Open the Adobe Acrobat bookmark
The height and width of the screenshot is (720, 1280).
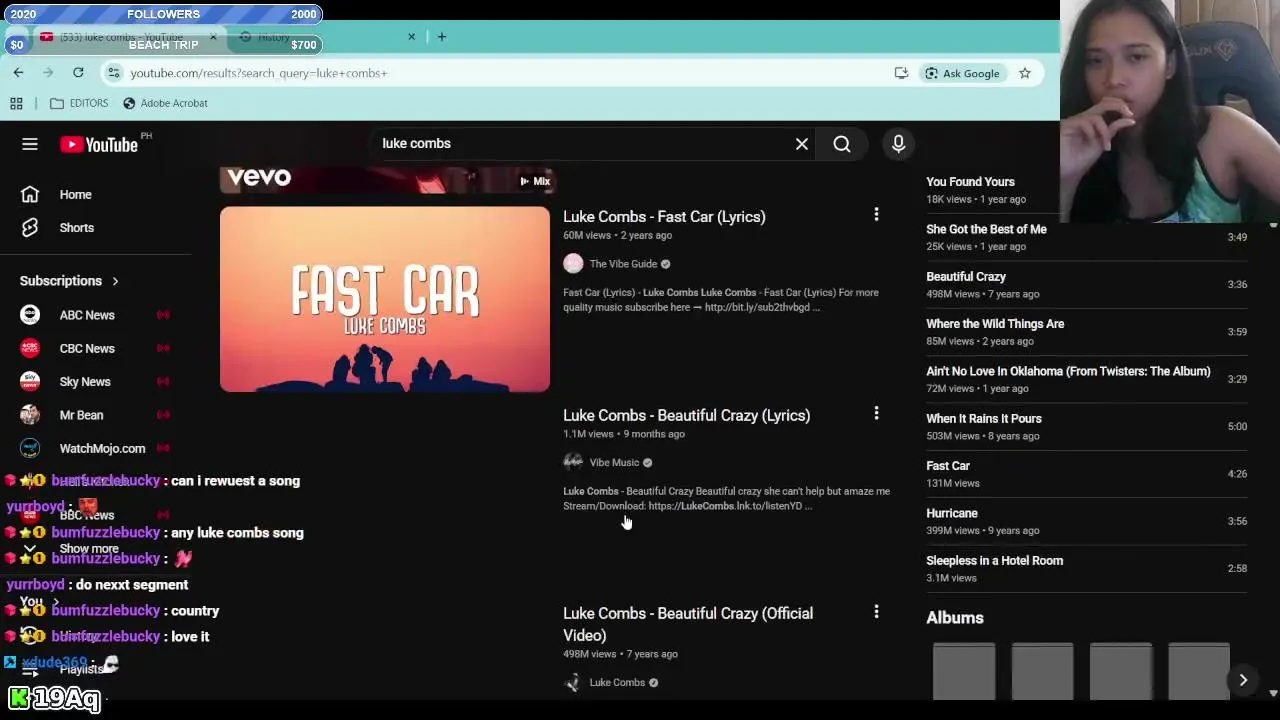tap(165, 103)
